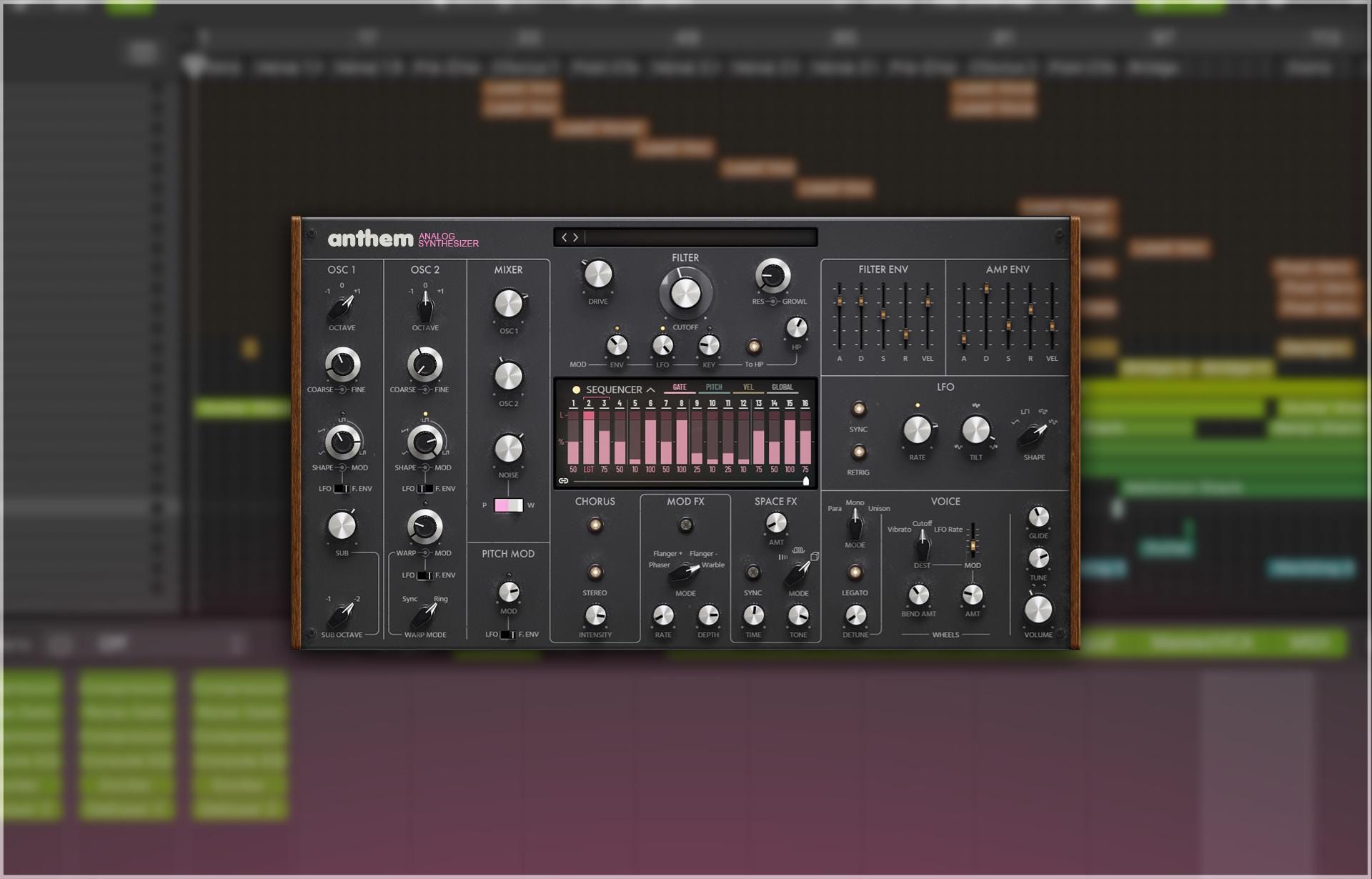Click the filter KEY tracking knob
Viewport: 1372px width, 879px height.
tap(709, 346)
